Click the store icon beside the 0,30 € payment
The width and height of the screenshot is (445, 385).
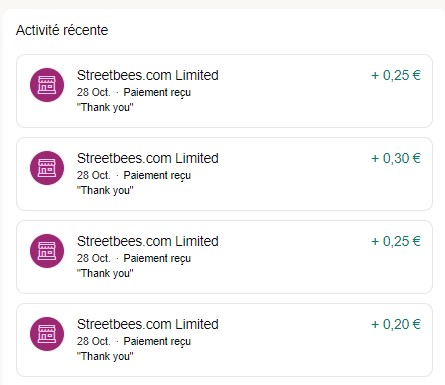point(47,168)
